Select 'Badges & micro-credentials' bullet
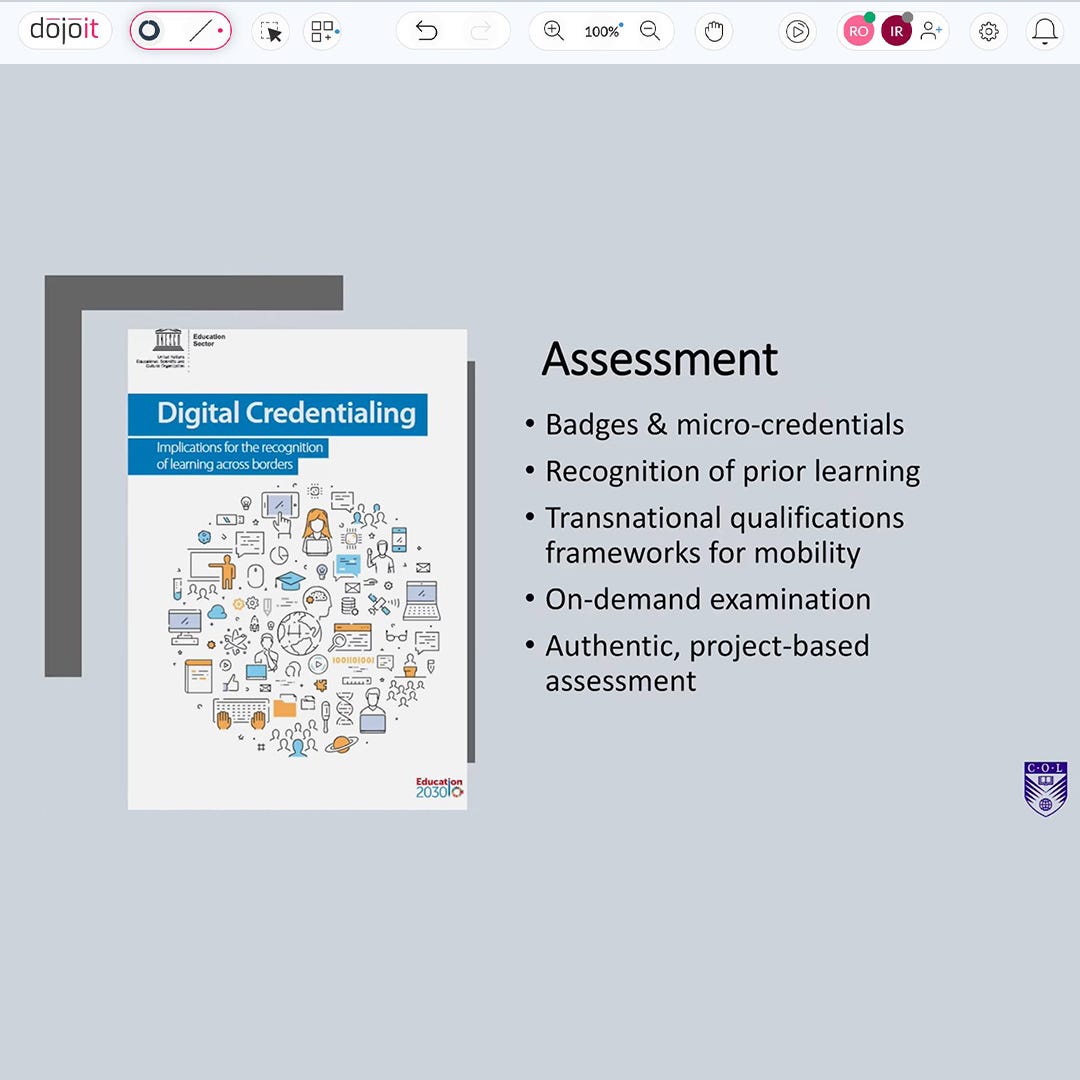Screen dimensions: 1080x1080 pos(725,424)
